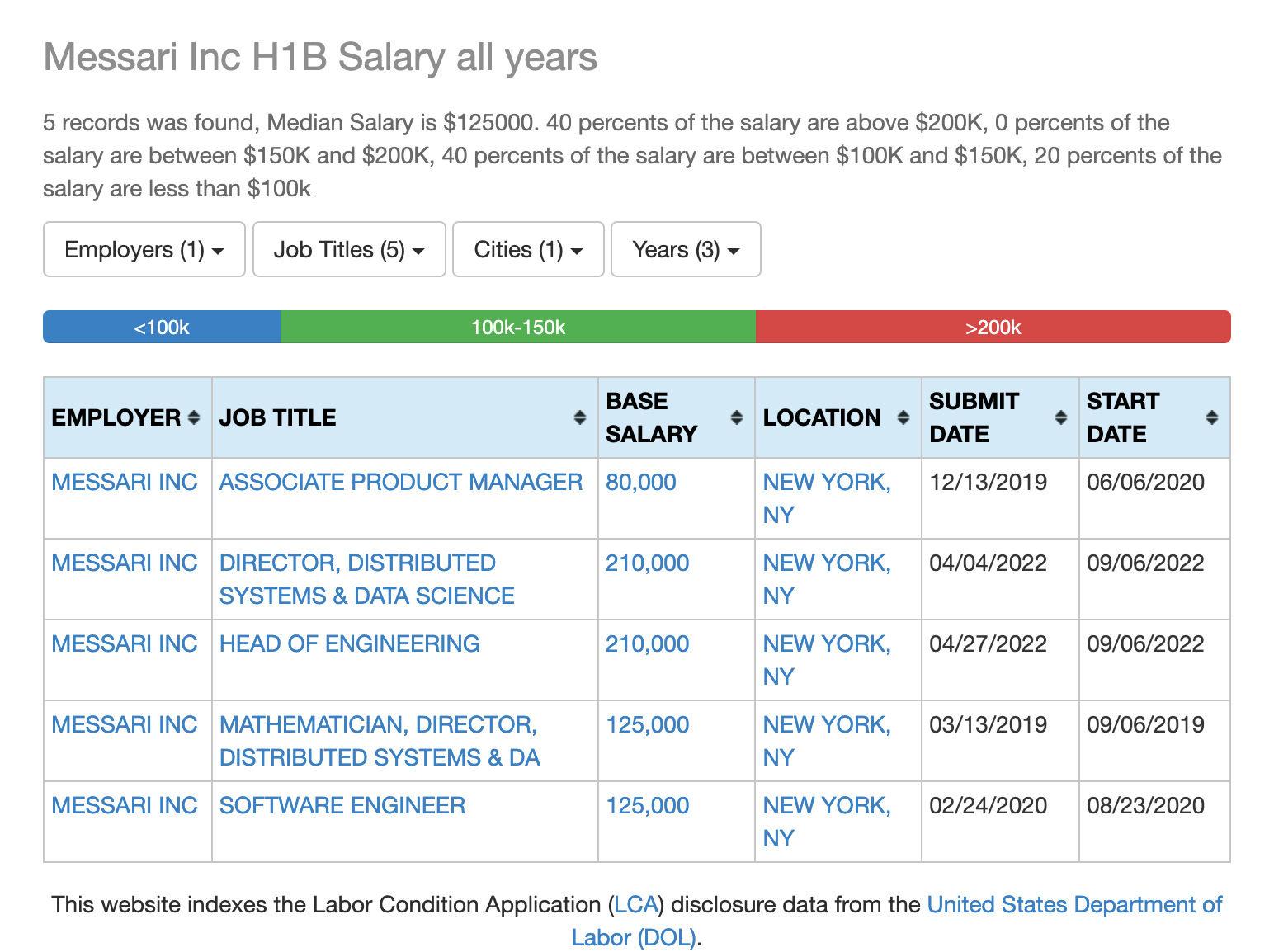Select the SOFTWARE ENGINEER job title link
1274x952 pixels.
342,805
